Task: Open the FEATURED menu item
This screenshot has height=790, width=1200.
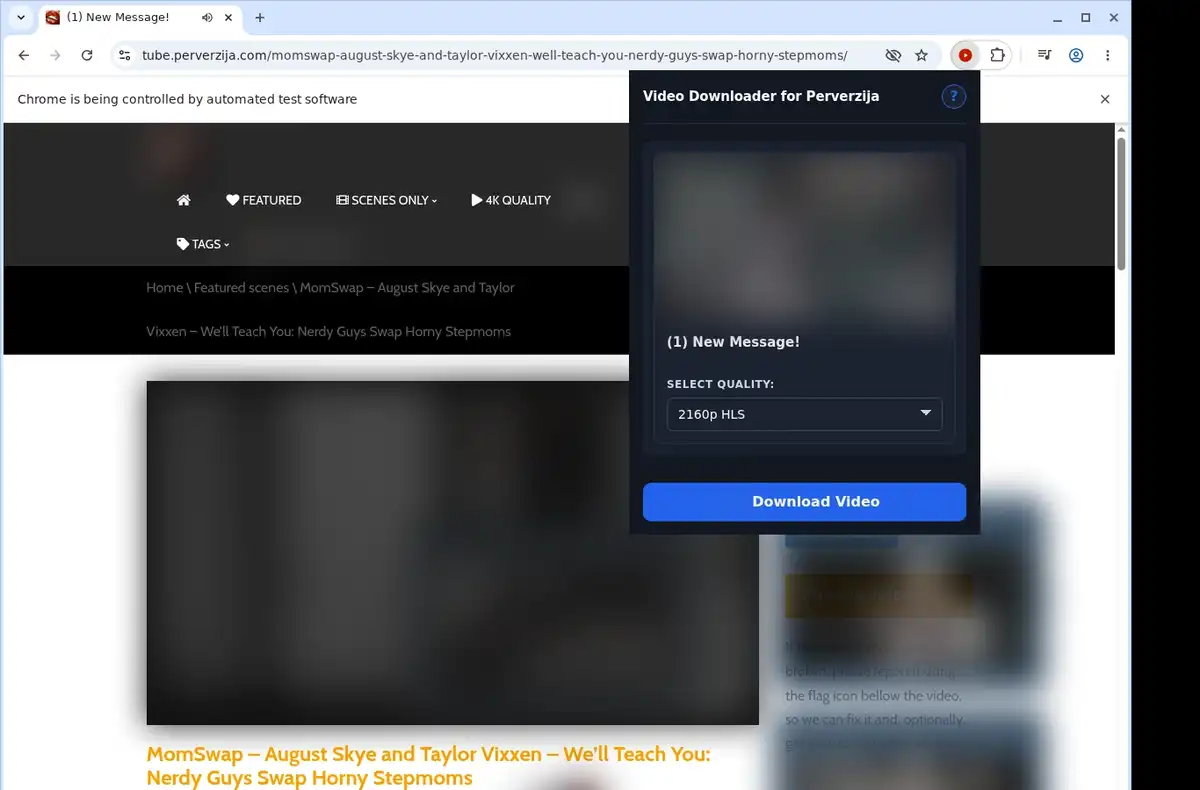Action: pos(264,200)
